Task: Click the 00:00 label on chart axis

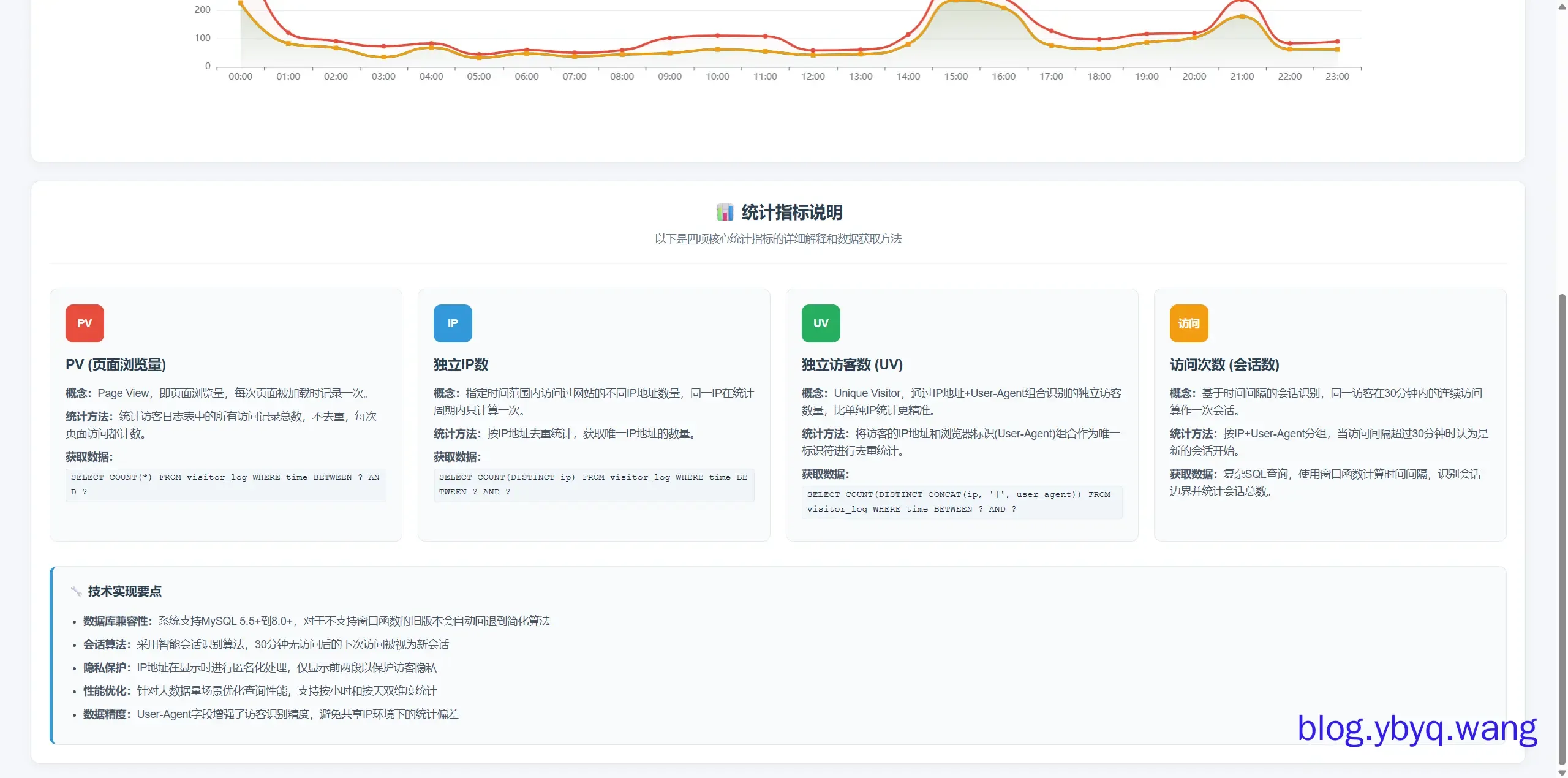Action: pos(240,77)
